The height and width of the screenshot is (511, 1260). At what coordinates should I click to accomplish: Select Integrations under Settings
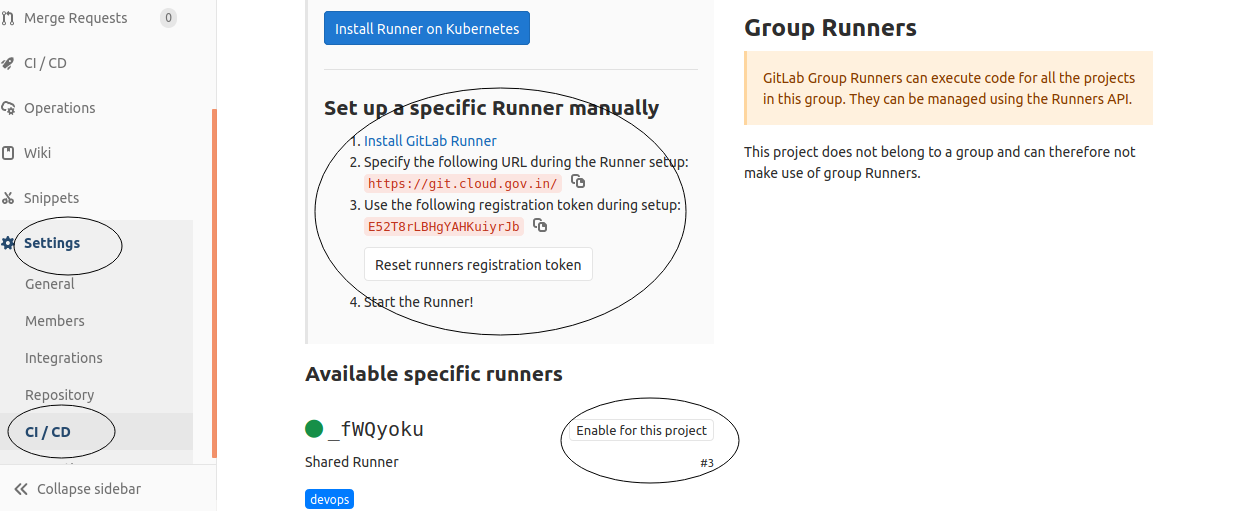pos(64,358)
